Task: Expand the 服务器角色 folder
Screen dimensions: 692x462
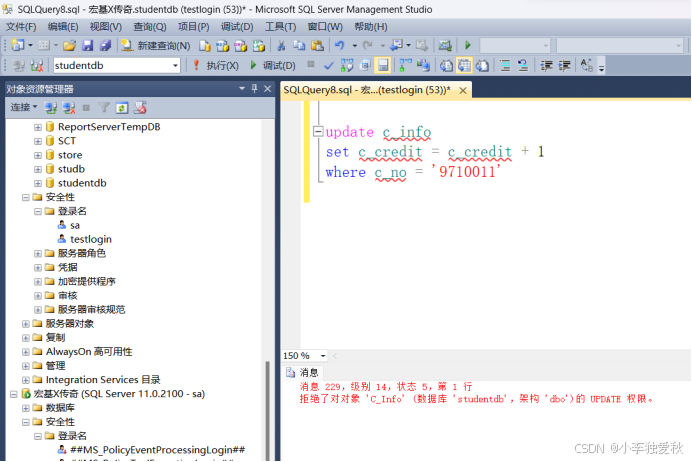Action: 38,253
